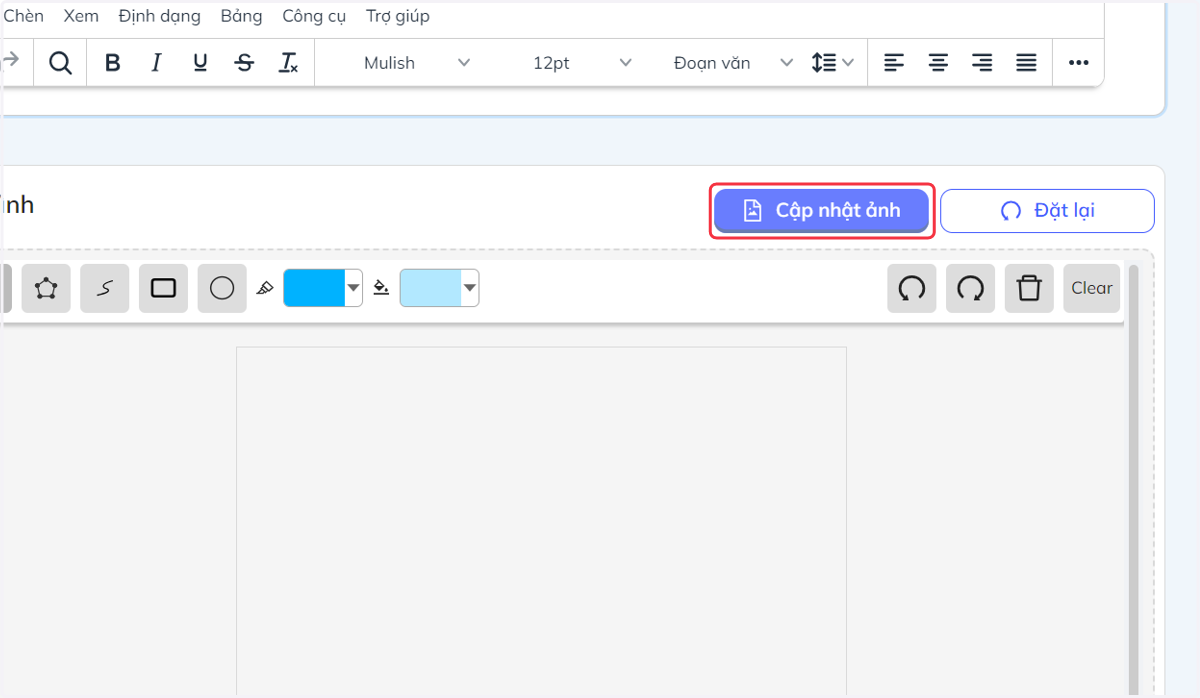Screen dimensions: 1200x698
Task: Pick the light blue fill color swatch
Action: click(x=431, y=288)
